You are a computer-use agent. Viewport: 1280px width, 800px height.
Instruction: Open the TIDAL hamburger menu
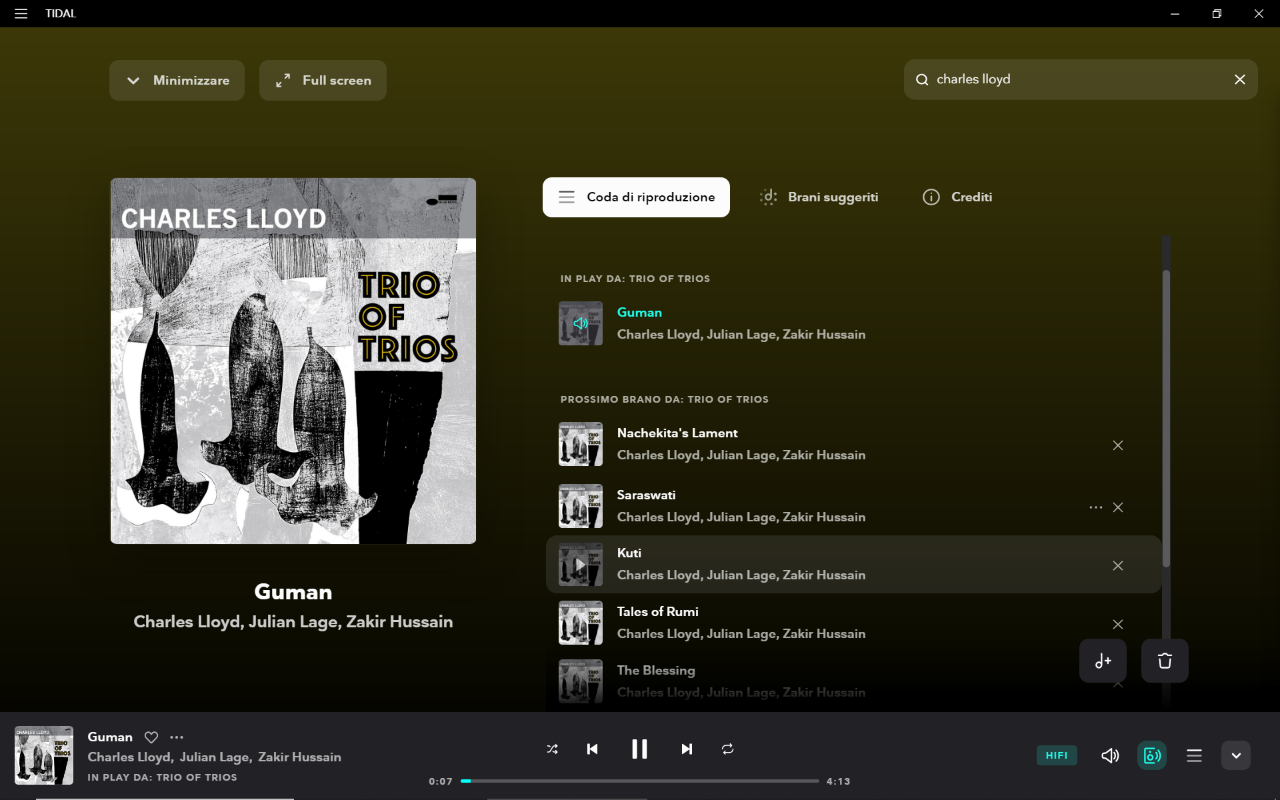[x=21, y=14]
